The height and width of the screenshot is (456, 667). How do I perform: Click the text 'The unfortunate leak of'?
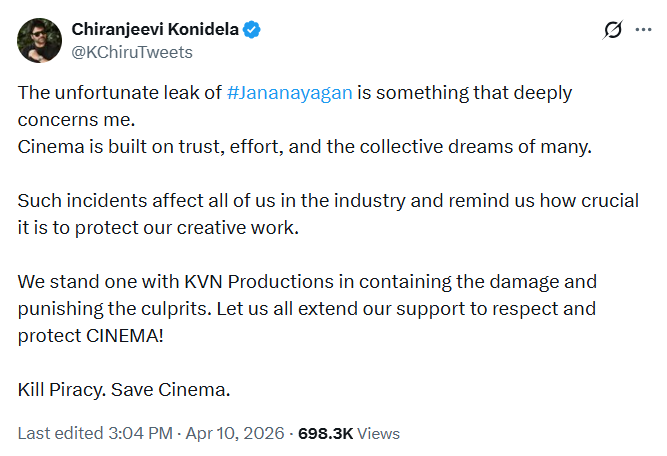click(x=120, y=93)
